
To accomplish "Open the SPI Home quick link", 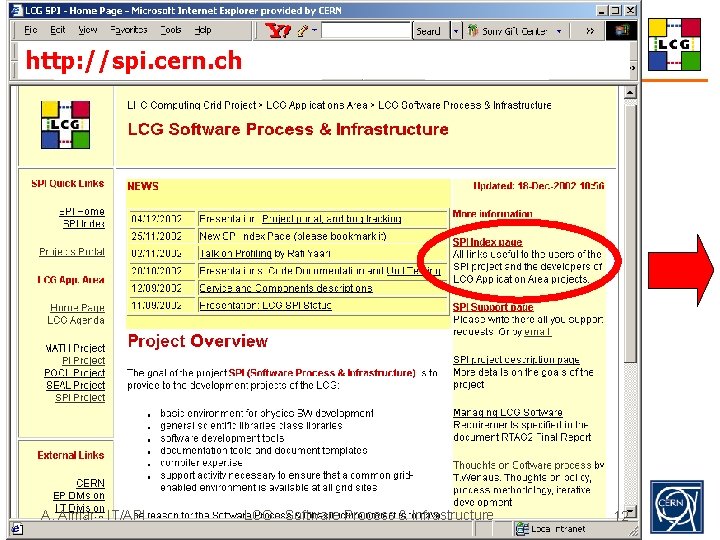I will [x=82, y=212].
